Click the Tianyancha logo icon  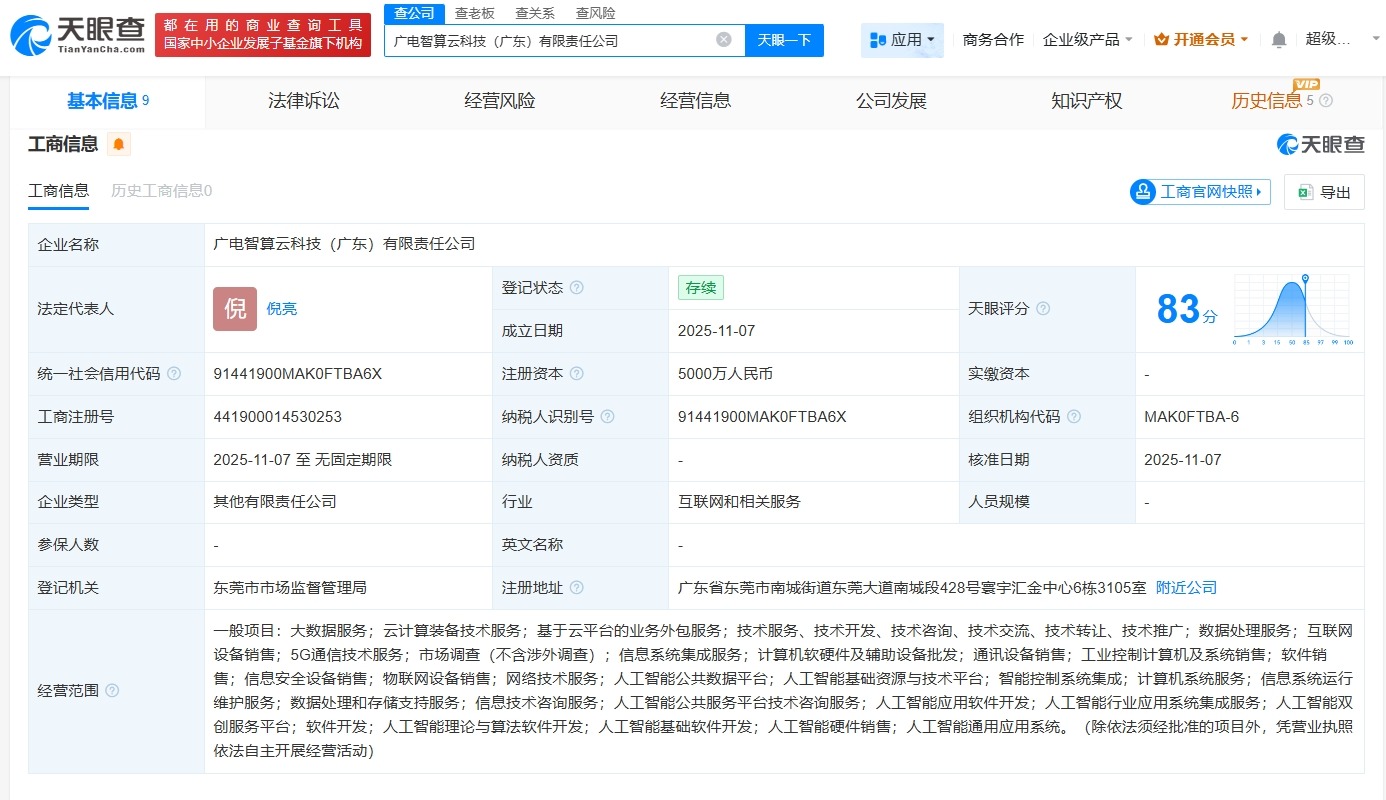pyautogui.click(x=28, y=32)
